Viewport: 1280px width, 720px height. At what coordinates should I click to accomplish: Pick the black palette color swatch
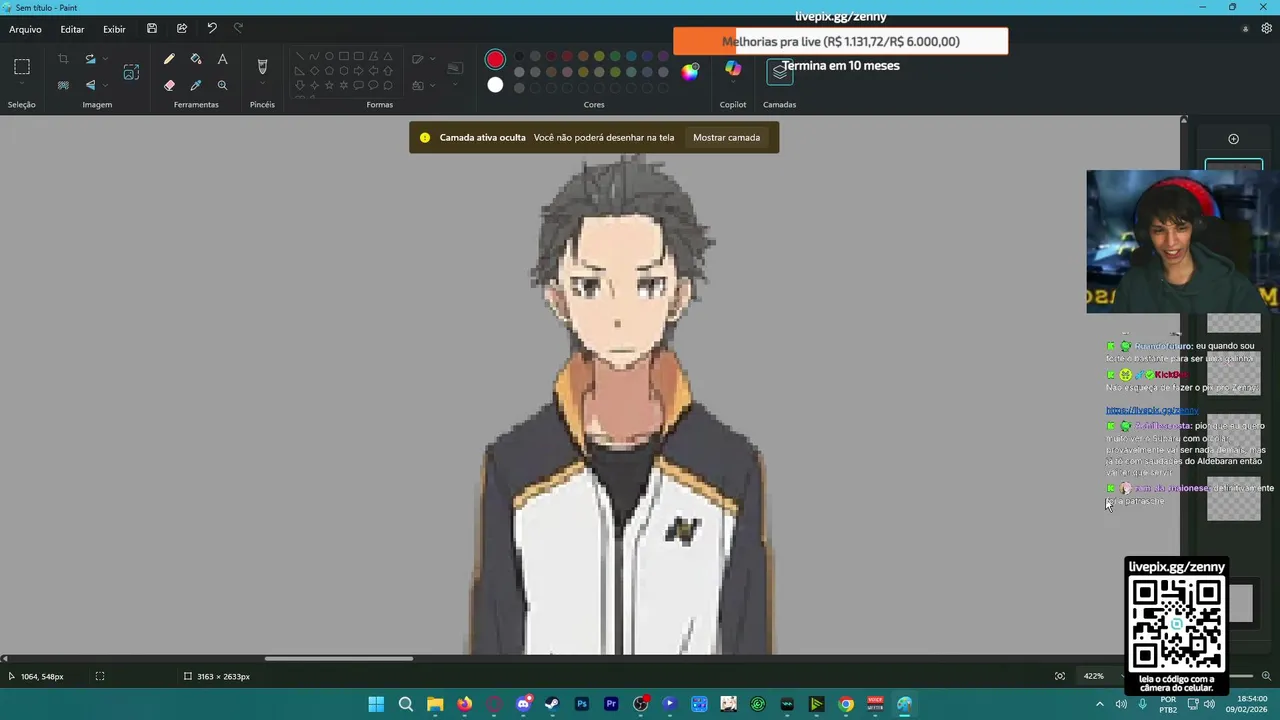point(519,56)
